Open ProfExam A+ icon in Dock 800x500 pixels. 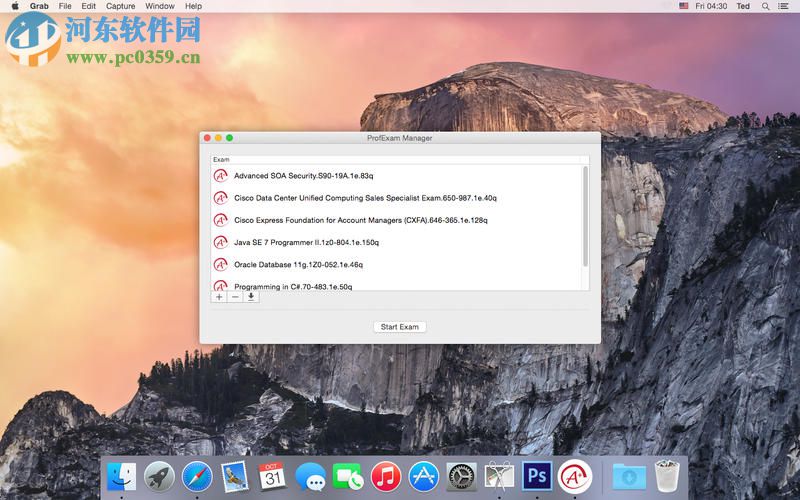[575, 477]
